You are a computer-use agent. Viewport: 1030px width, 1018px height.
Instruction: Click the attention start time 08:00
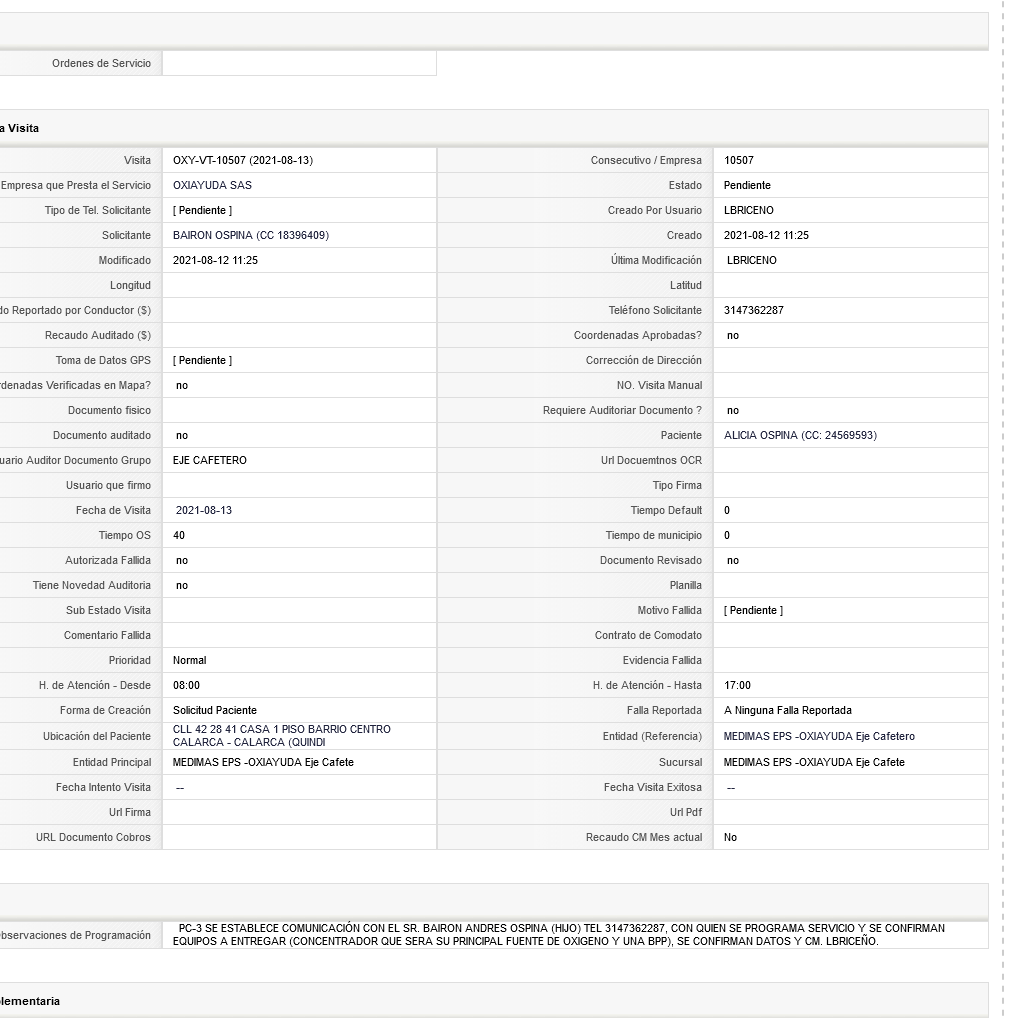tap(186, 685)
